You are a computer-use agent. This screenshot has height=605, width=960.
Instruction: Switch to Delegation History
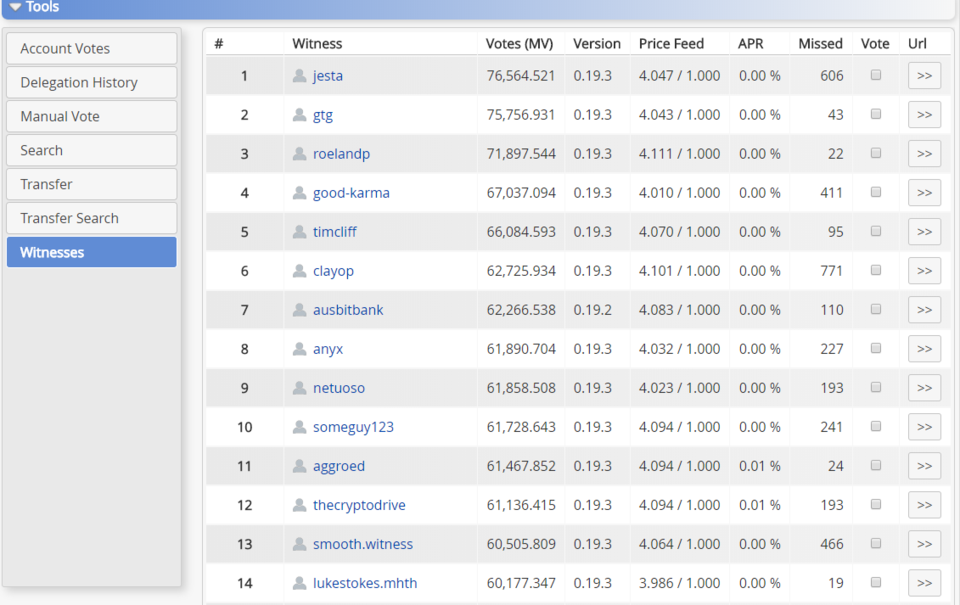tap(91, 83)
